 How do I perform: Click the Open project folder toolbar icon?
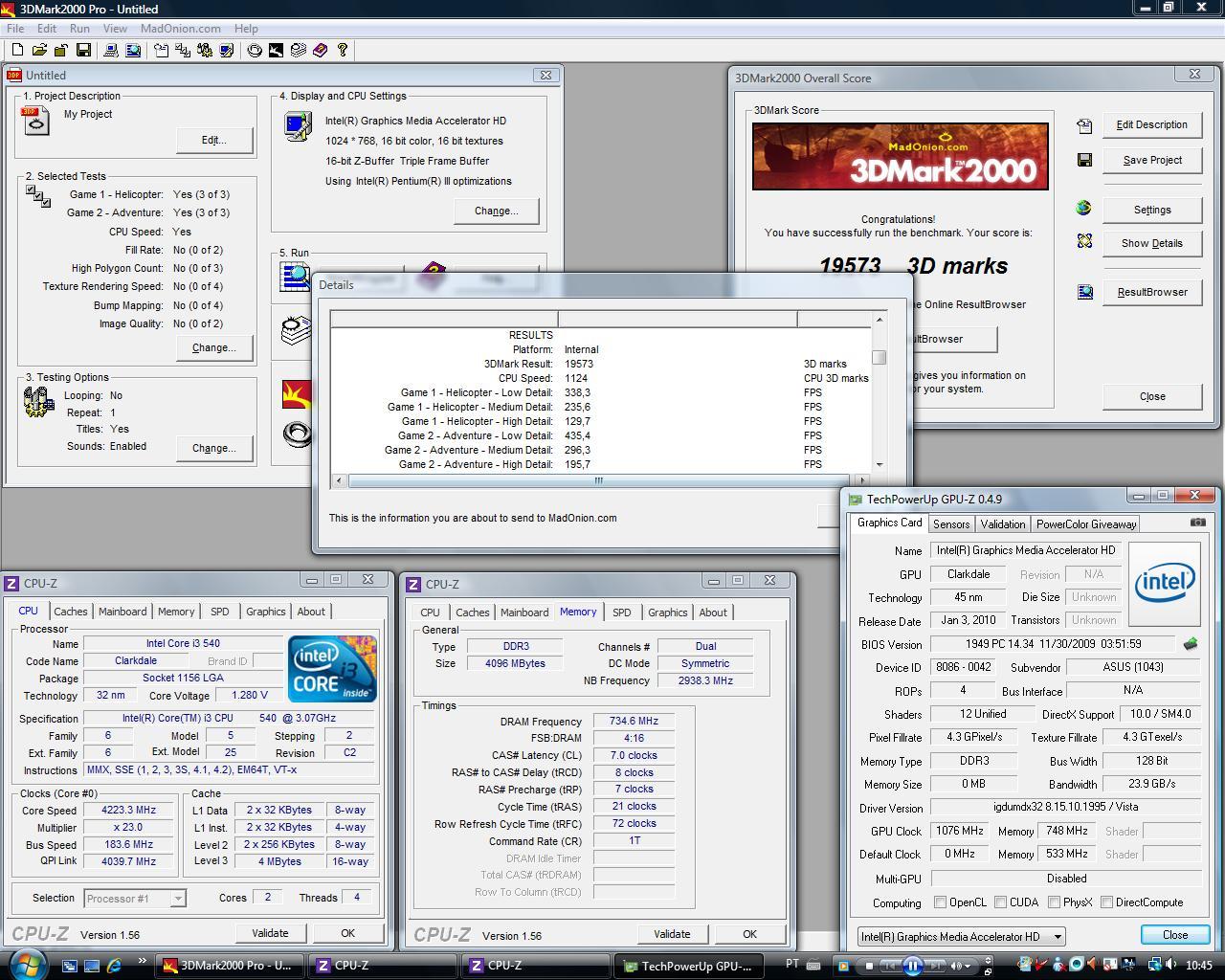tap(39, 50)
